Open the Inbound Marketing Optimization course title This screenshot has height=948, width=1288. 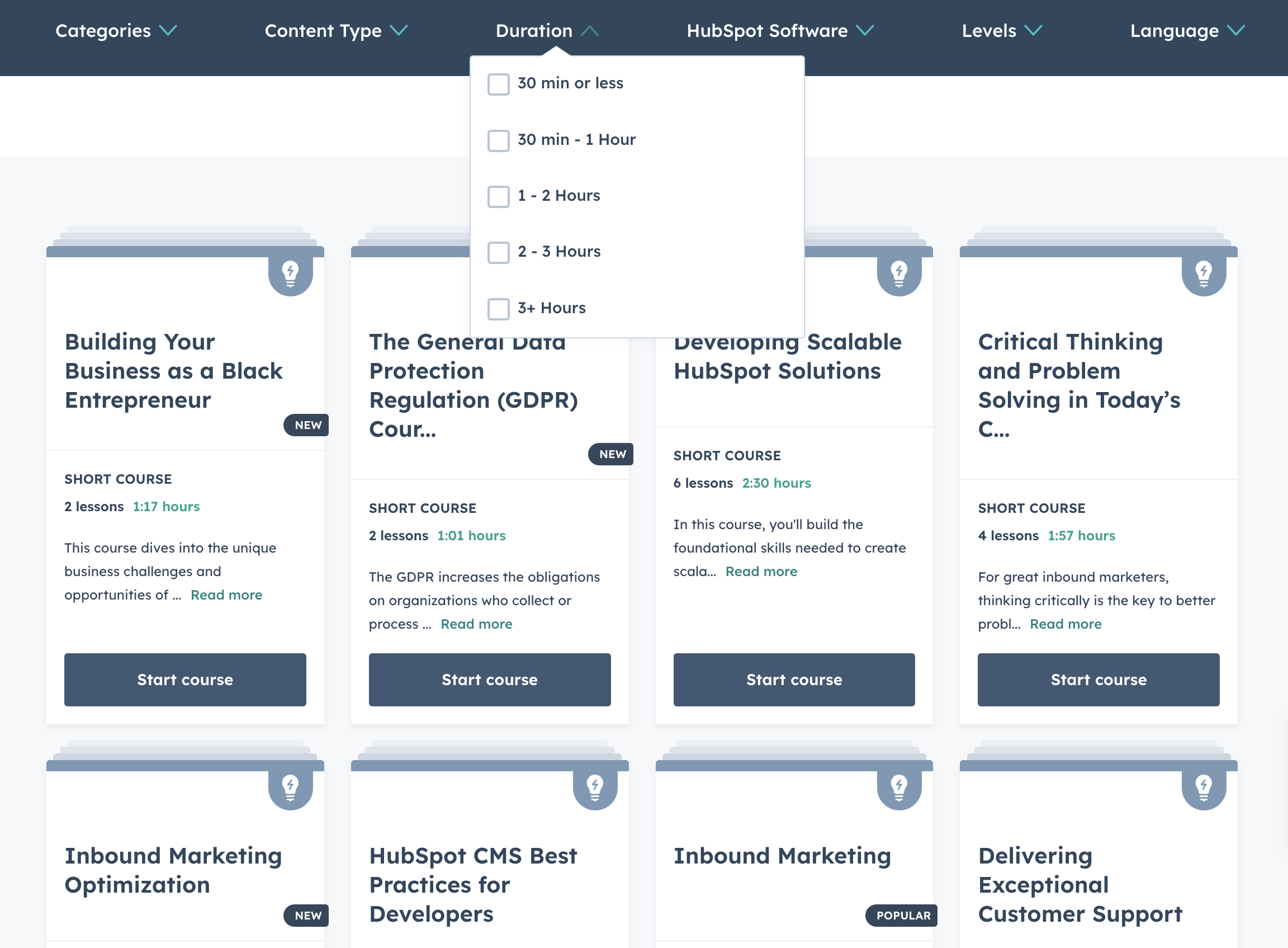173,870
